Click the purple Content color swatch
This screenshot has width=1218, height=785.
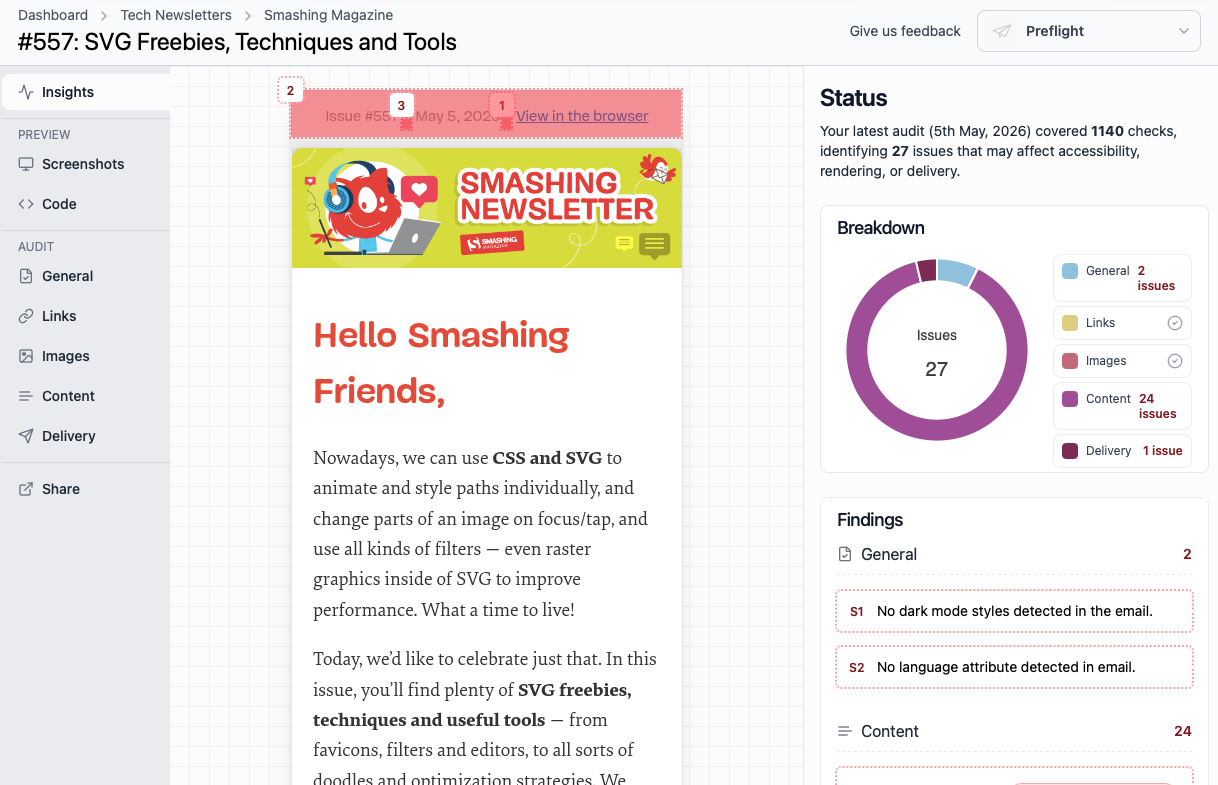(1070, 399)
